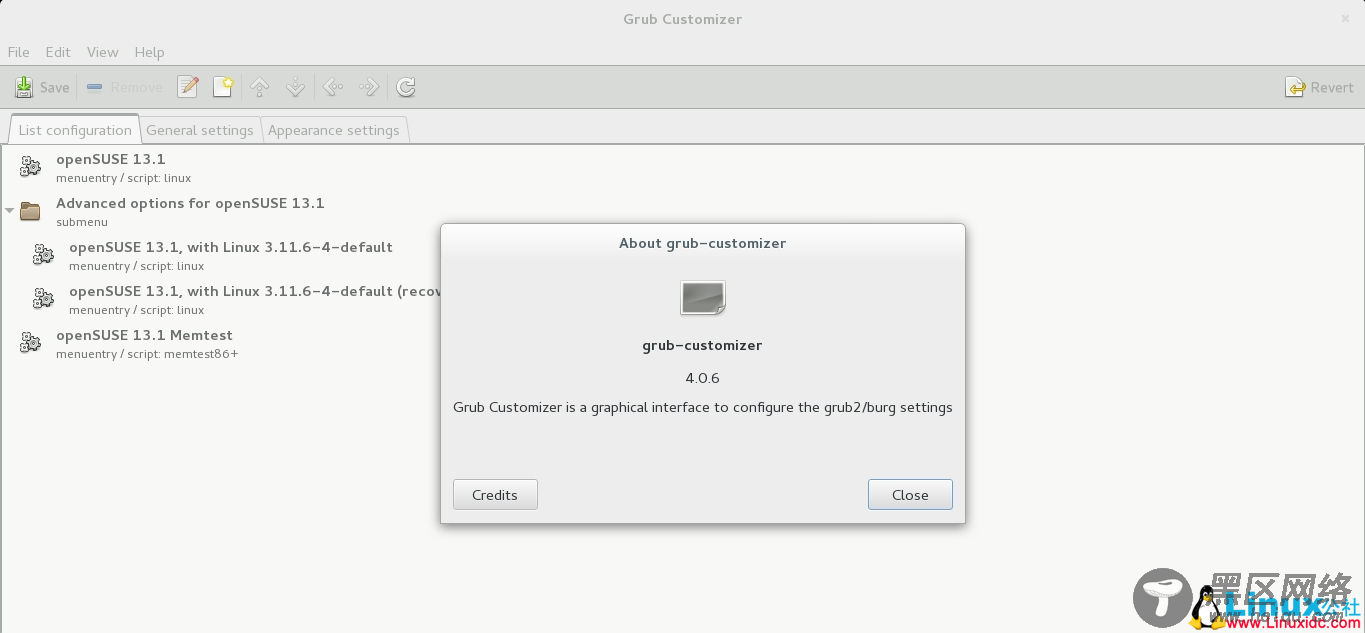
Task: Click the Close button in About dialog
Action: (910, 495)
